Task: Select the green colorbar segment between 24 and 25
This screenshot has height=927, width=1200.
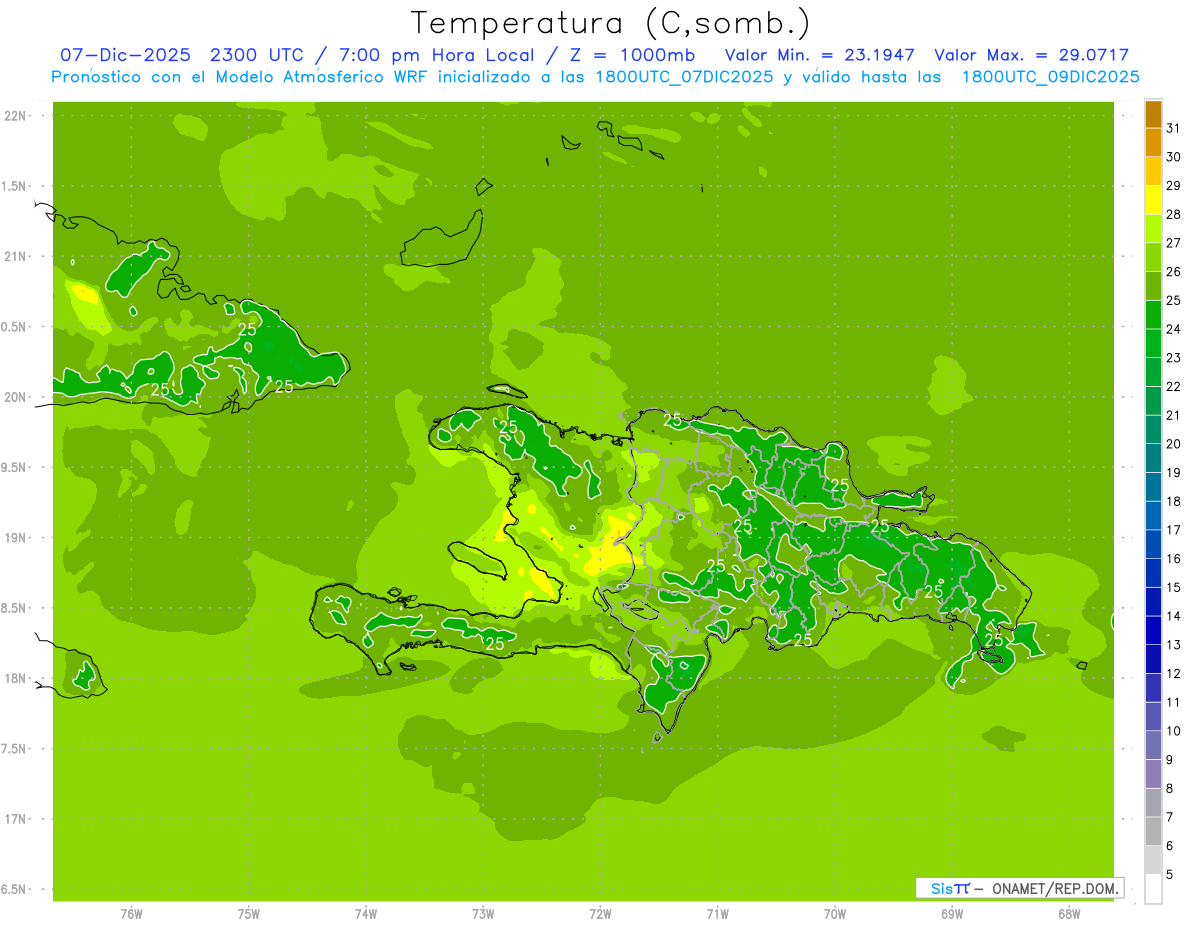Action: [1153, 315]
